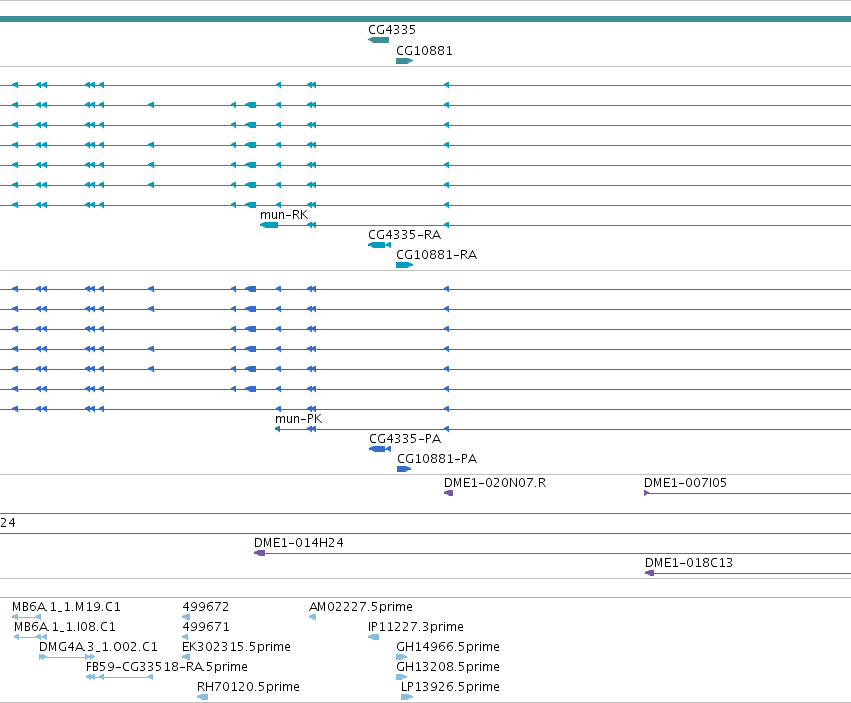Image resolution: width=851 pixels, height=703 pixels.
Task: Click the DME1-018C13 label
Action: coord(689,563)
